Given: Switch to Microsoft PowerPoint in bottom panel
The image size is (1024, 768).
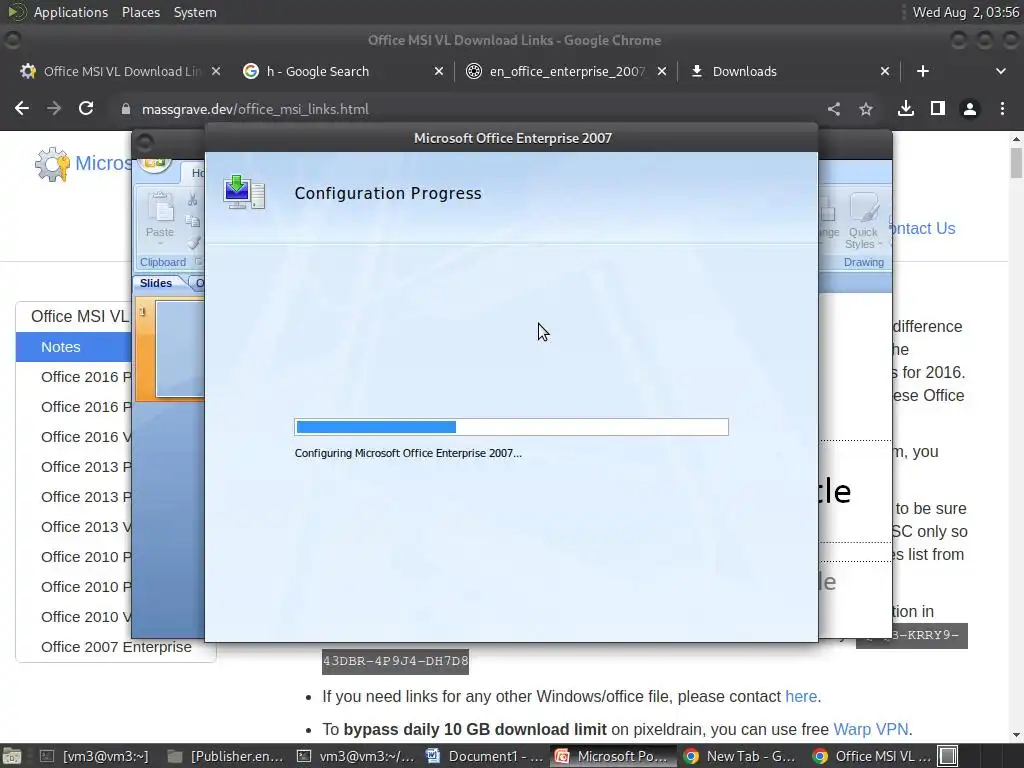Looking at the screenshot, I should tap(612, 756).
